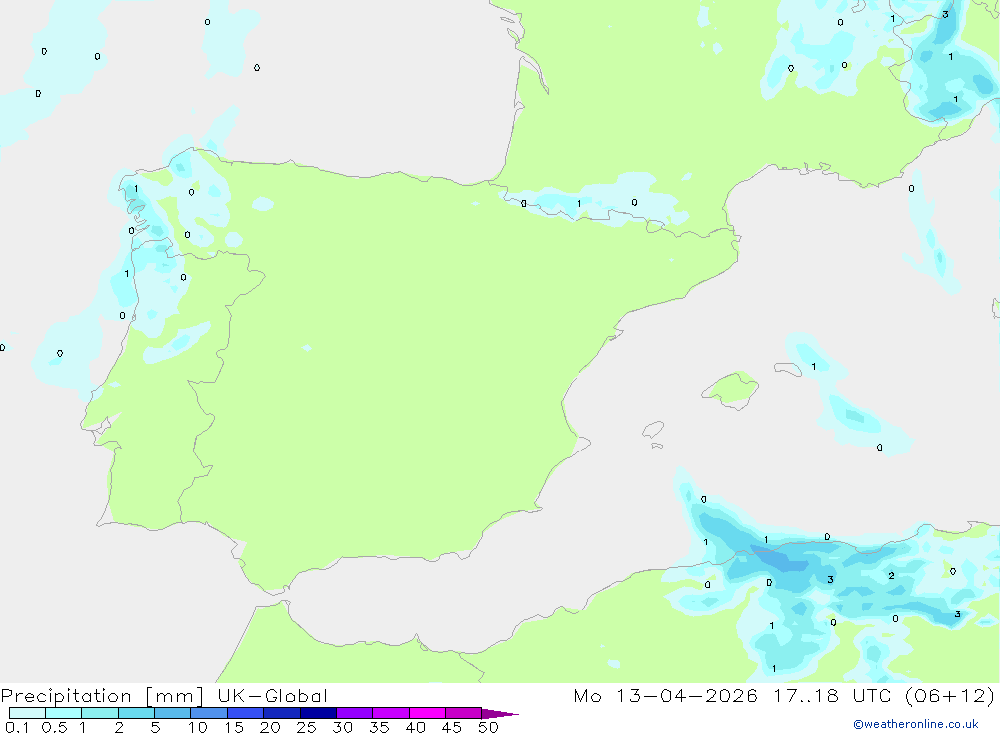Open the weatheronline.co.uk copyright link
Viewport: 1000px width, 733px height.
[916, 724]
